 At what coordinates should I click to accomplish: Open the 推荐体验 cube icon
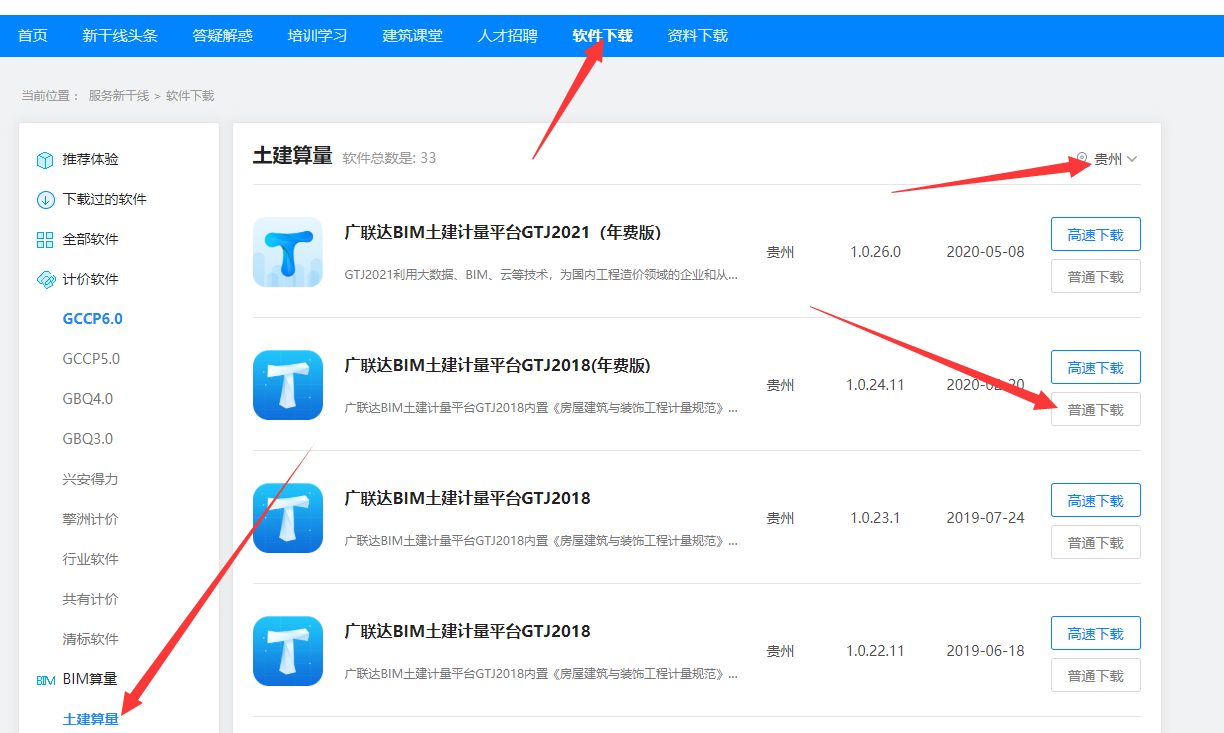(x=45, y=160)
